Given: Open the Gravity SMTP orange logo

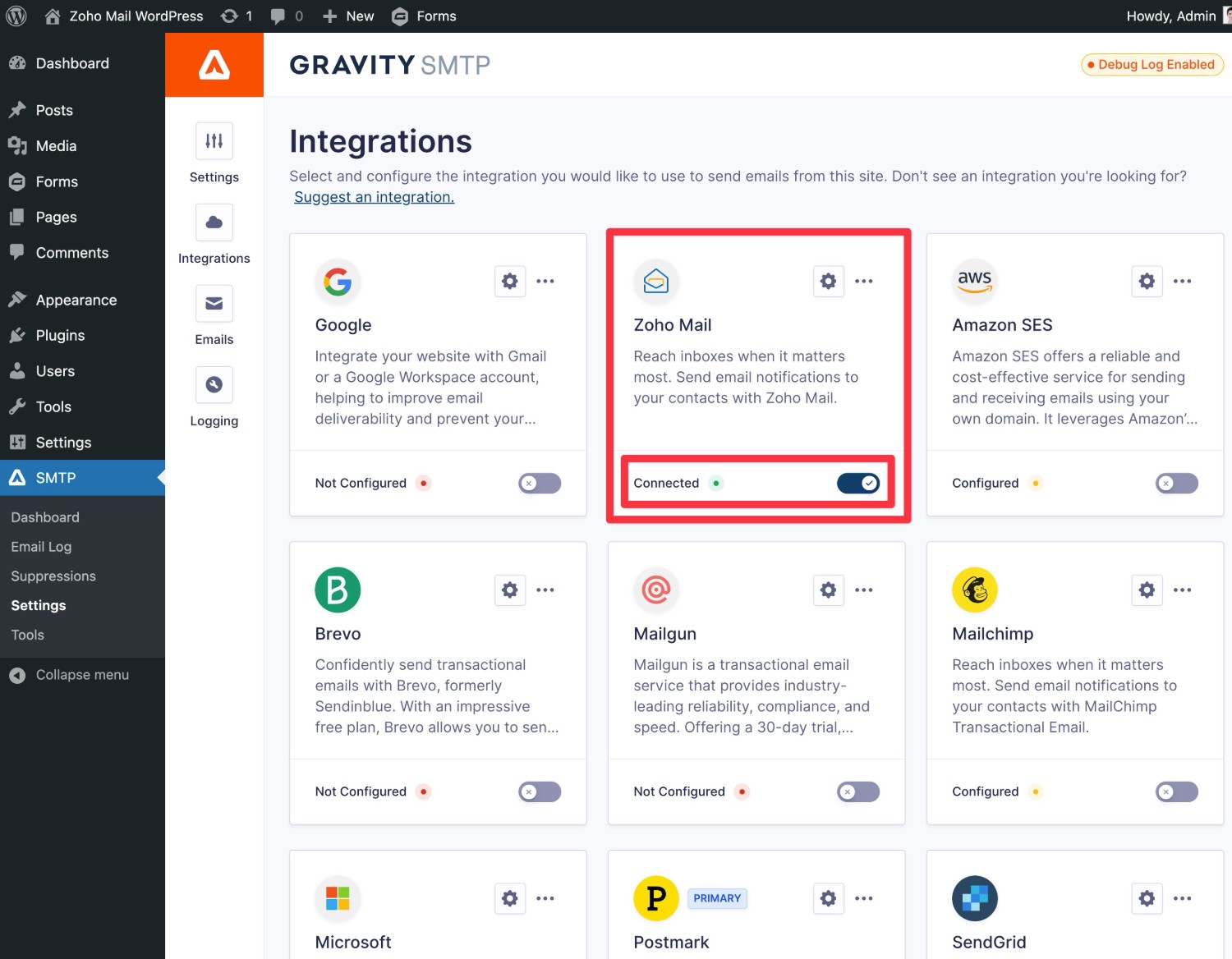Looking at the screenshot, I should coord(214,65).
